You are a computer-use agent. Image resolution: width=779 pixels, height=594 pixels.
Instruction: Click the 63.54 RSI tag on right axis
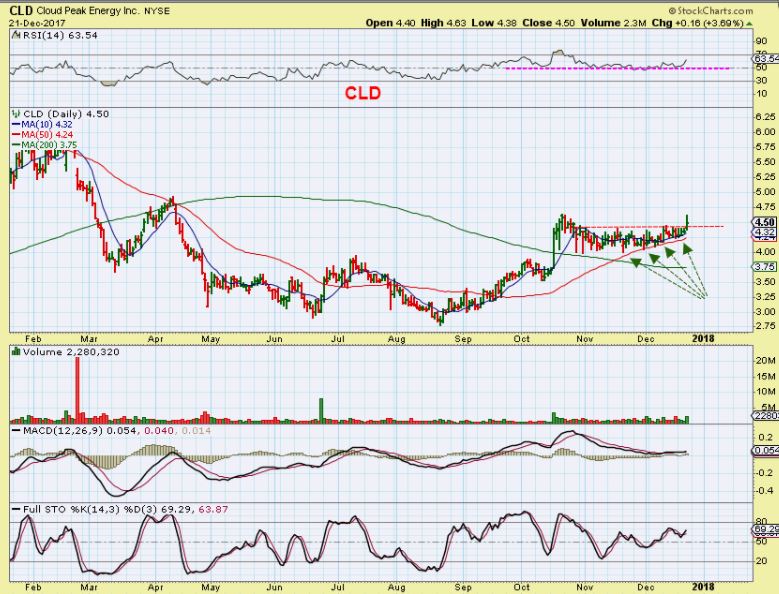click(766, 59)
